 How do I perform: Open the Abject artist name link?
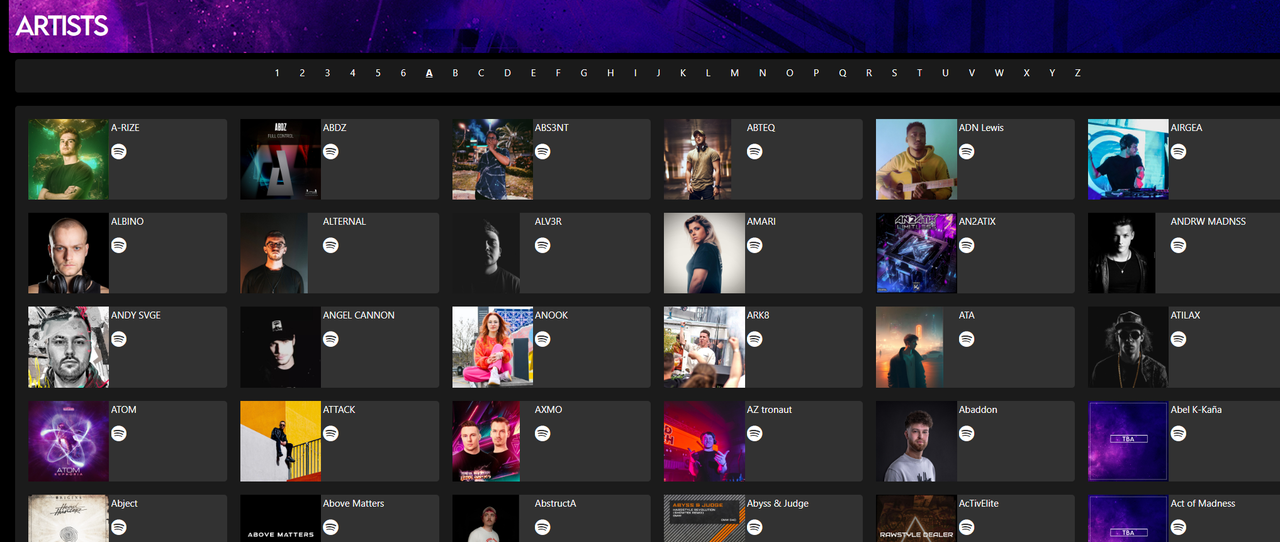click(125, 503)
